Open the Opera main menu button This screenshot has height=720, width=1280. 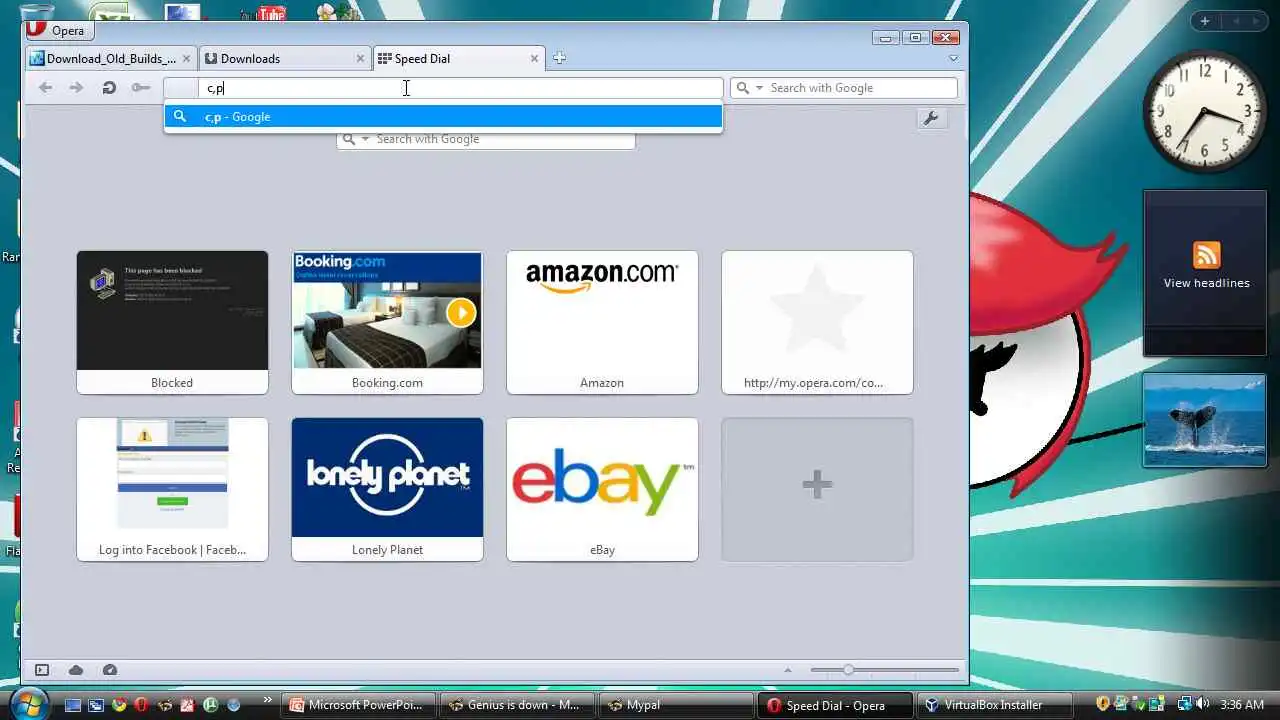click(x=59, y=30)
